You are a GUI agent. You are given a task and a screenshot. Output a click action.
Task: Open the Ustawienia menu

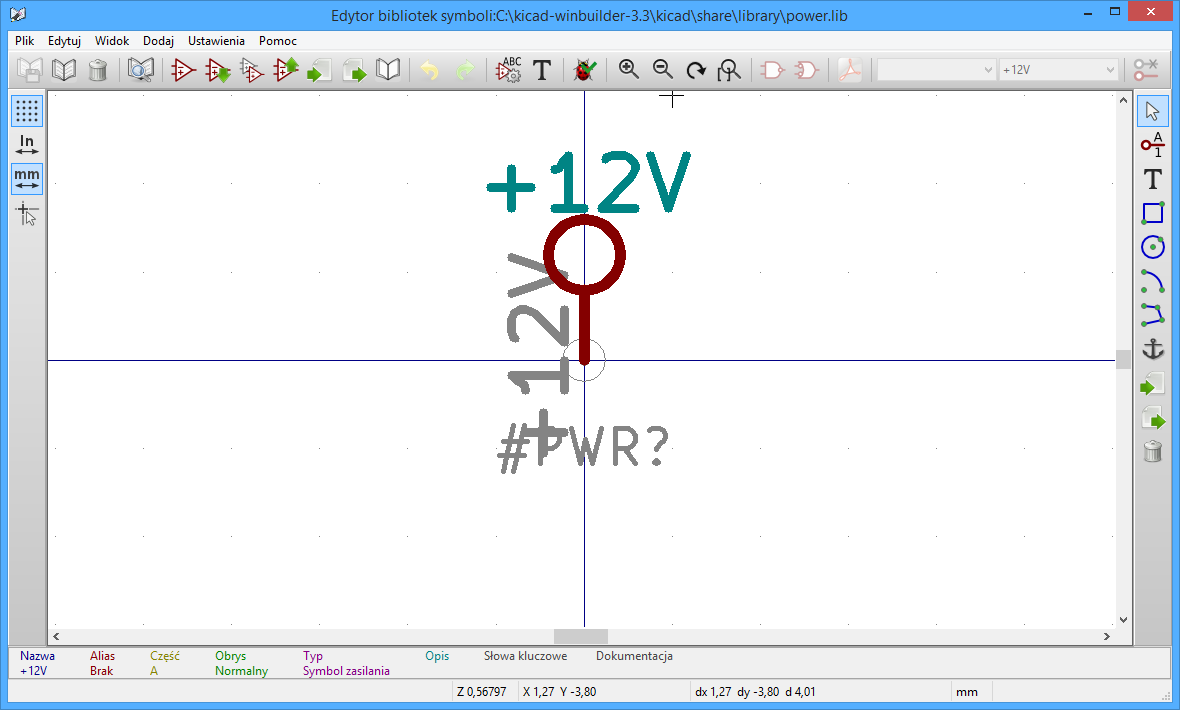click(x=216, y=41)
